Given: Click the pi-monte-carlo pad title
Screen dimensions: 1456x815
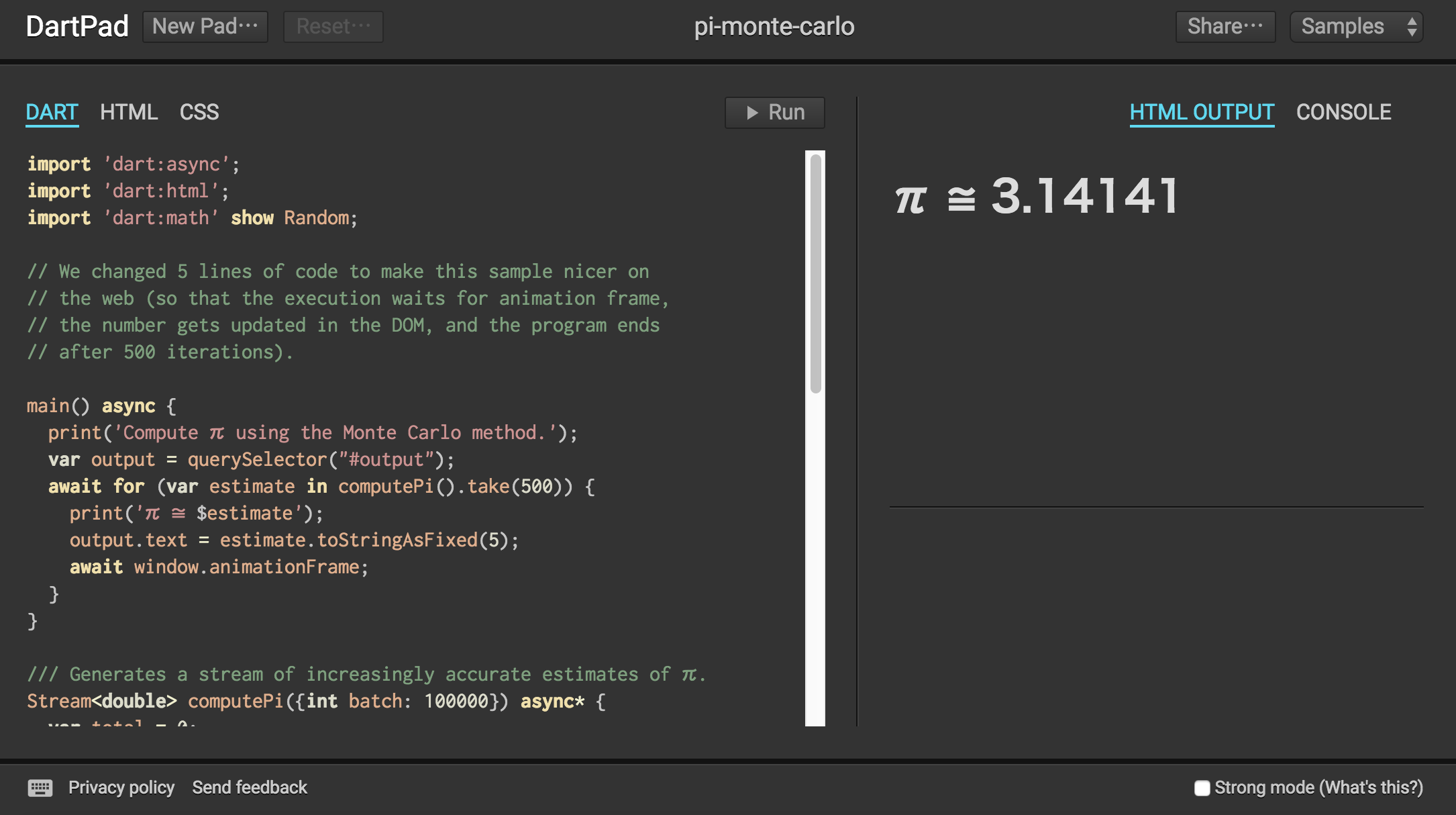Looking at the screenshot, I should 774,27.
